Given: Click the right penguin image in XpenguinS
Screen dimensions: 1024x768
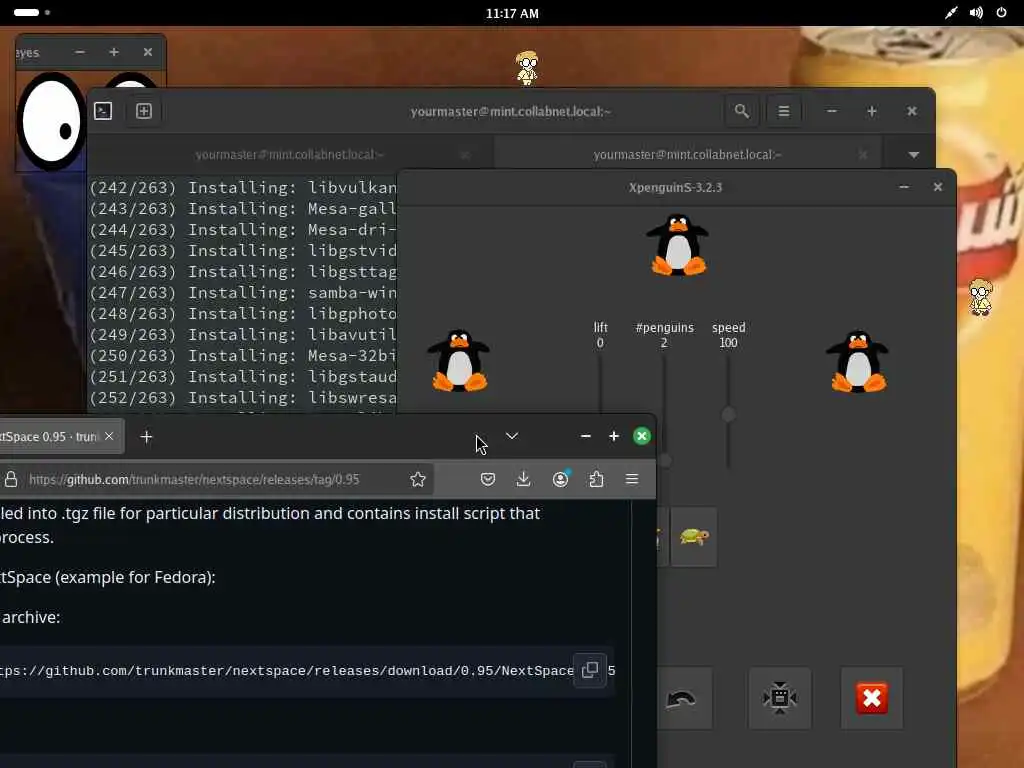Looking at the screenshot, I should pyautogui.click(x=857, y=361).
